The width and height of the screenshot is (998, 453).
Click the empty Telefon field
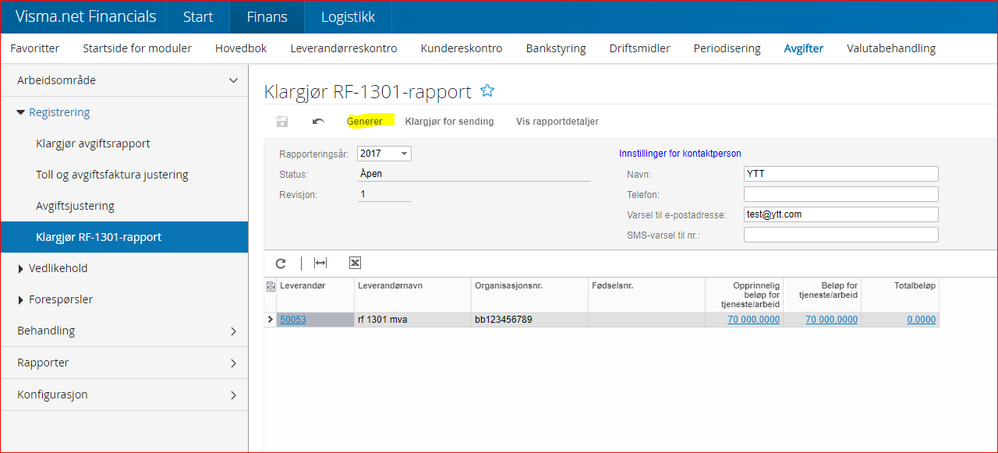click(x=841, y=194)
